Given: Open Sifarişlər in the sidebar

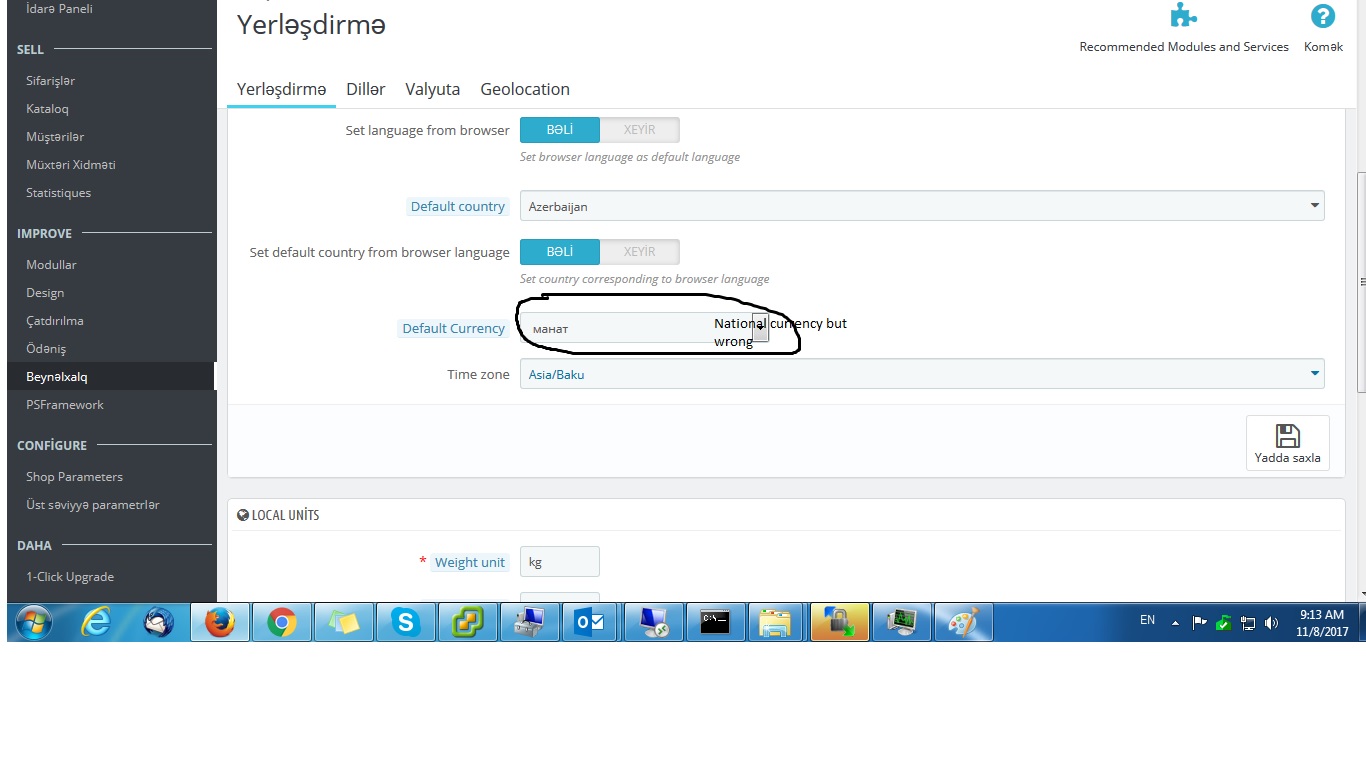Looking at the screenshot, I should click(x=51, y=81).
